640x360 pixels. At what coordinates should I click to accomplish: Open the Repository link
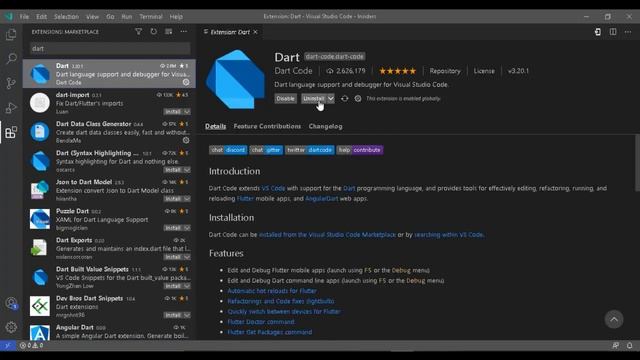pyautogui.click(x=444, y=71)
